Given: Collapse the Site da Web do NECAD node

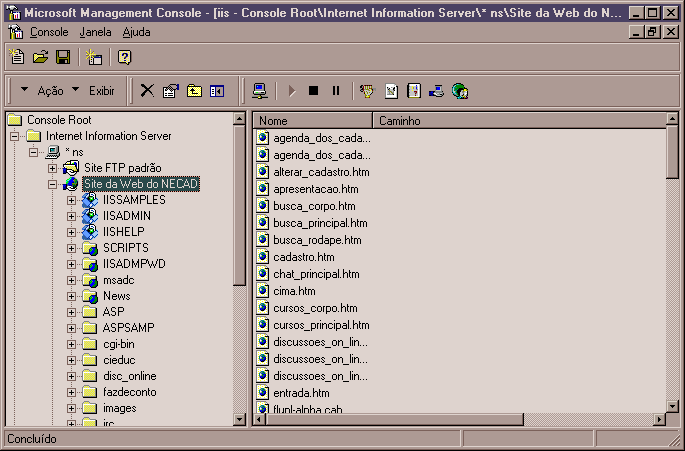Looking at the screenshot, I should click(x=53, y=184).
